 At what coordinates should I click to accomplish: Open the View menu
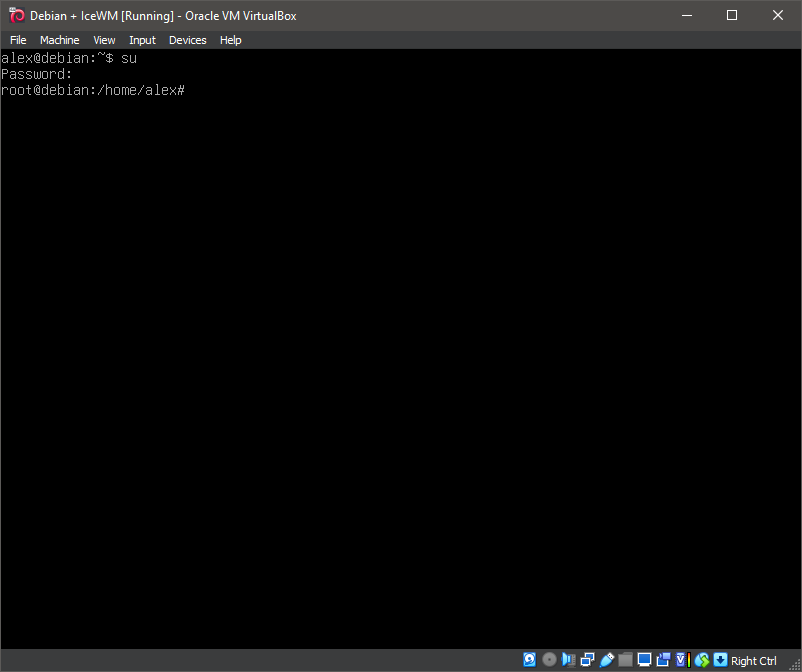point(104,40)
